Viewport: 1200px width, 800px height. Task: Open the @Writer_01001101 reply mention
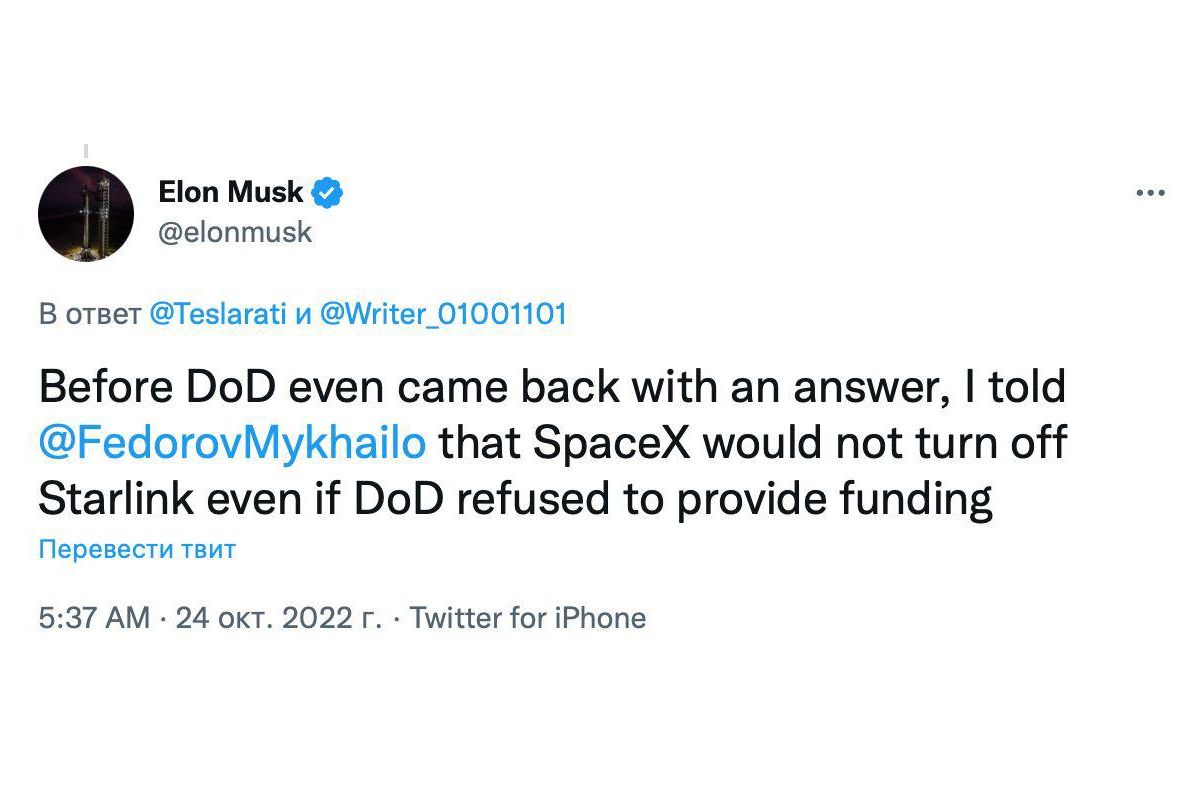point(443,315)
